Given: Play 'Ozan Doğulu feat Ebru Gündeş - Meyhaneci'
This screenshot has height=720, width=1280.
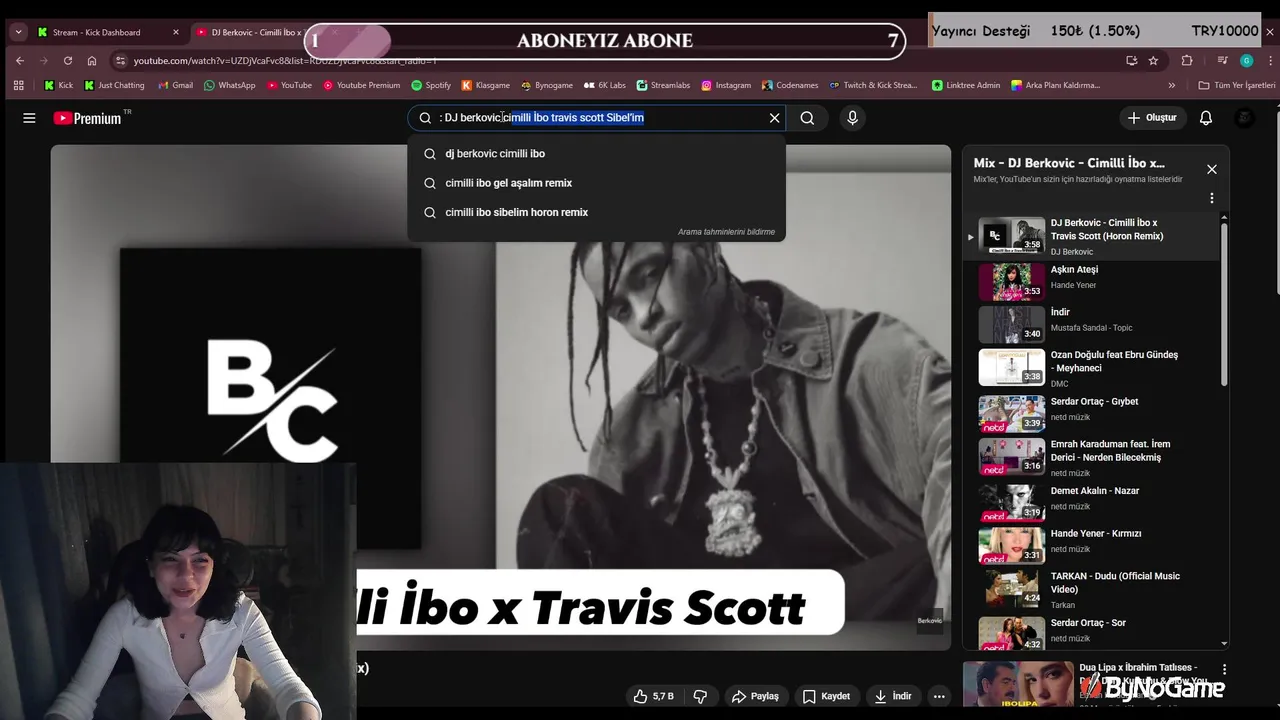Looking at the screenshot, I should point(1090,367).
